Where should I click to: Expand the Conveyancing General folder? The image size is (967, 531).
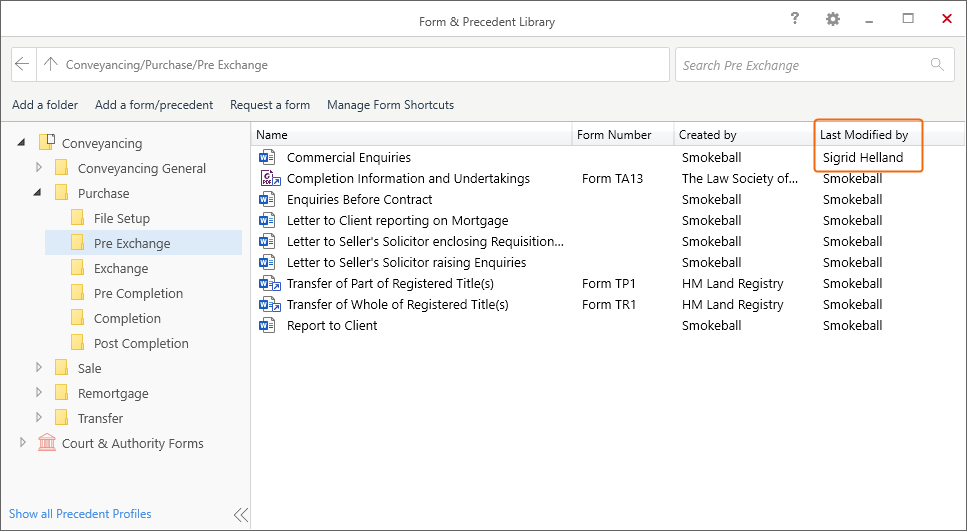(39, 167)
